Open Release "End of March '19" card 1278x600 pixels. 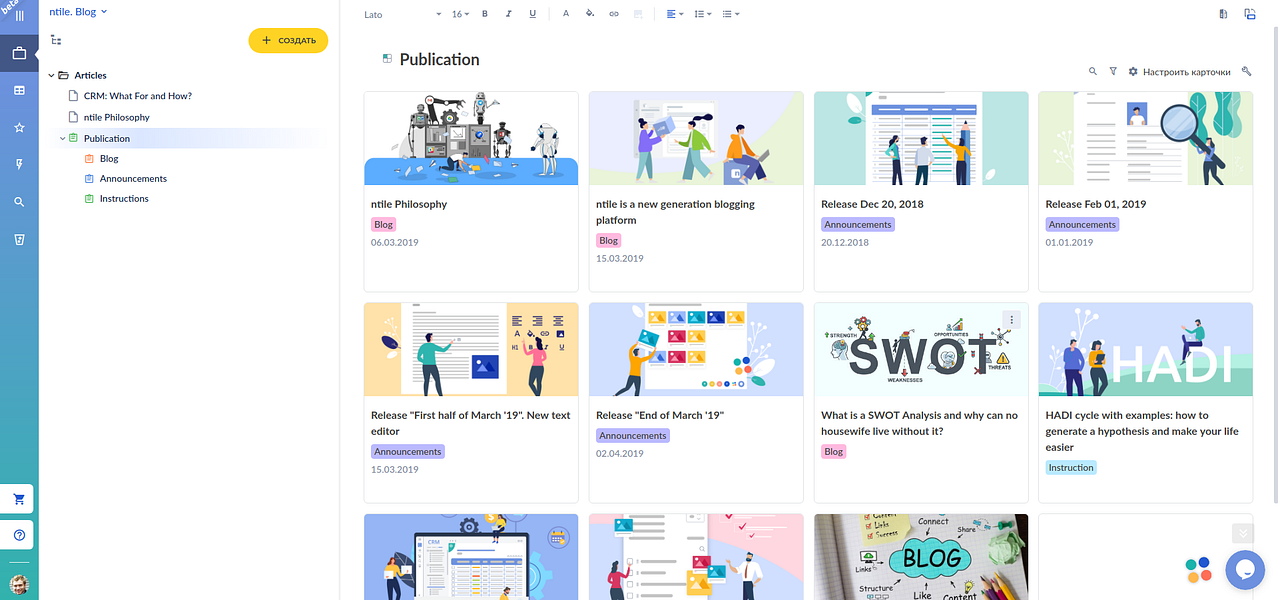click(x=660, y=415)
